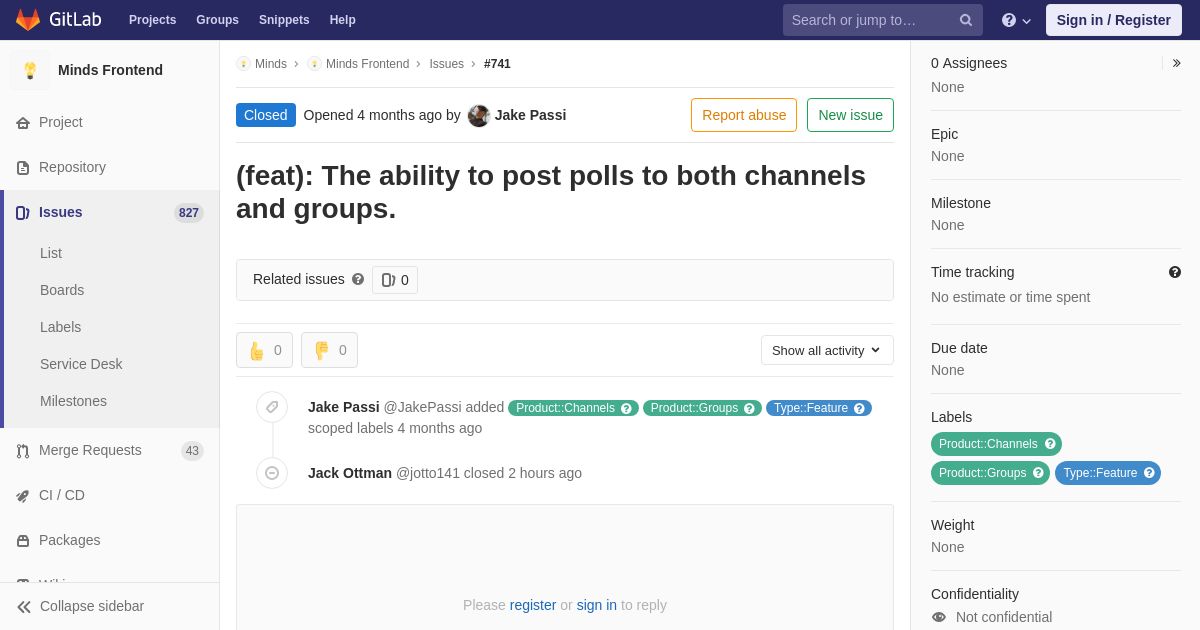The height and width of the screenshot is (630, 1200).
Task: Open the Projects menu
Action: point(153,20)
